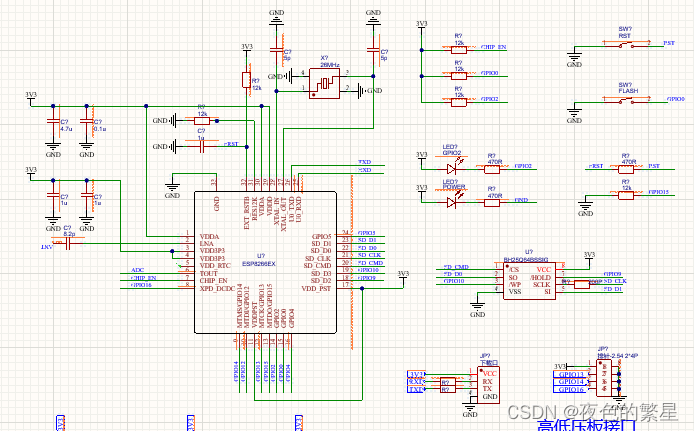Image resolution: width=694 pixels, height=431 pixels.
Task: Select the RST push-button switch symbol
Action: point(626,44)
